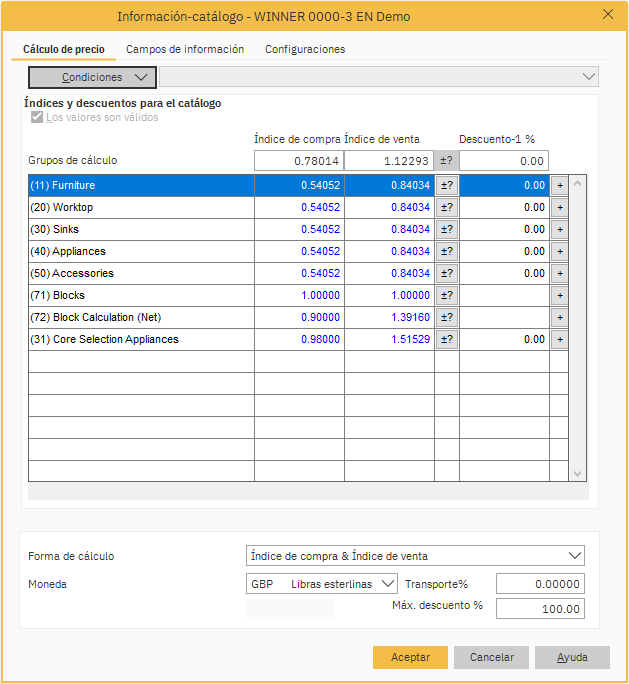Click the ±? button for Block Calculation (Net)
The height and width of the screenshot is (684, 629).
pyautogui.click(x=447, y=318)
